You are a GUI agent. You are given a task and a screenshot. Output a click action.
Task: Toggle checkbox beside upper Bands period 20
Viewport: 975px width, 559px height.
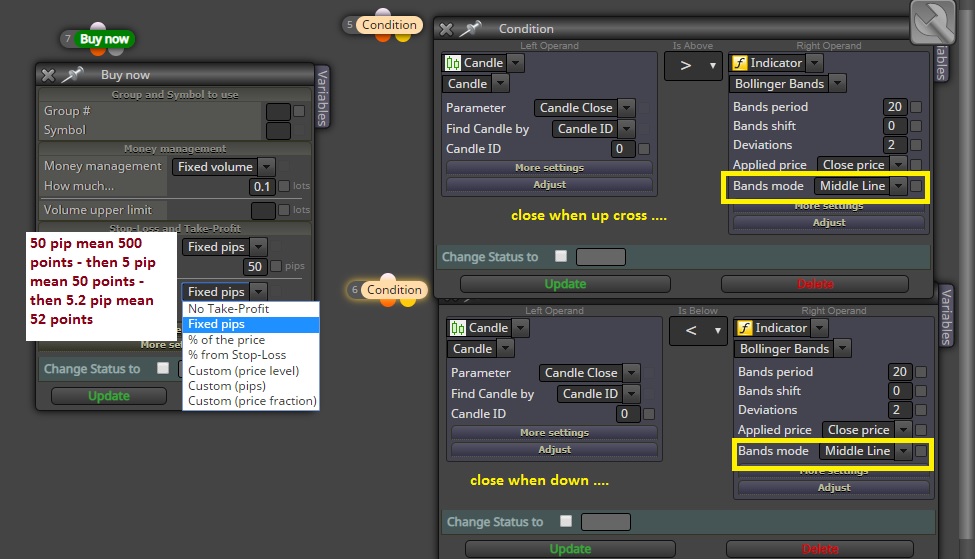pos(916,107)
